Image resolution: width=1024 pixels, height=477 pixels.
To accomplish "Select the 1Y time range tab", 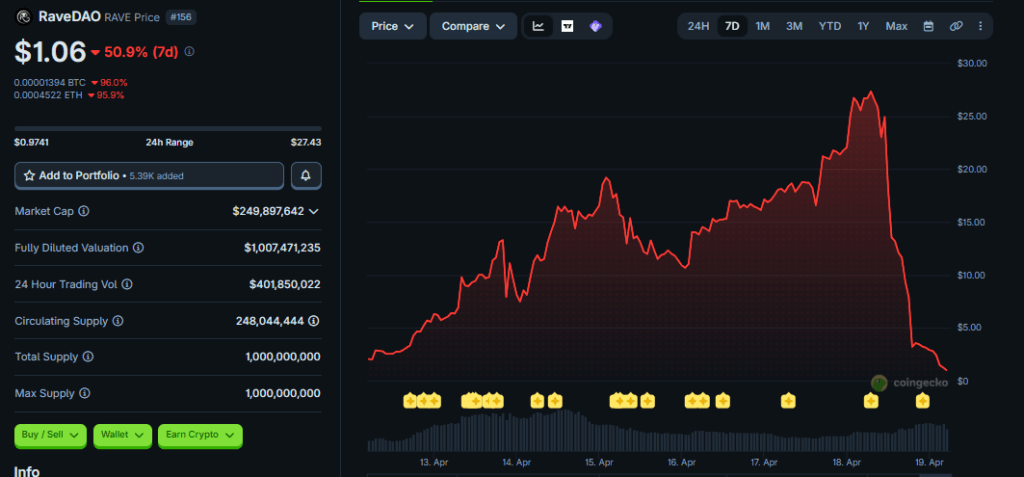I will click(863, 26).
